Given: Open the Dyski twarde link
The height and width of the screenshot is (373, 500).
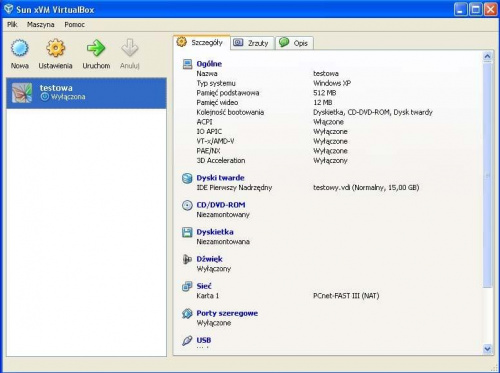Looking at the screenshot, I should coord(220,178).
